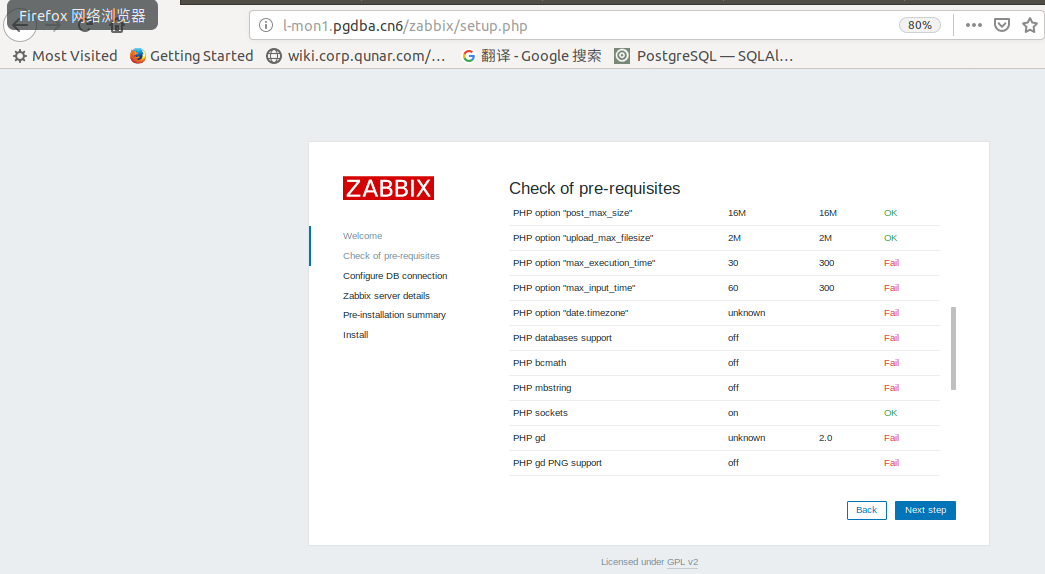Image resolution: width=1045 pixels, height=574 pixels.
Task: Click the pre-requisites list scrollbar thumb
Action: [x=953, y=348]
